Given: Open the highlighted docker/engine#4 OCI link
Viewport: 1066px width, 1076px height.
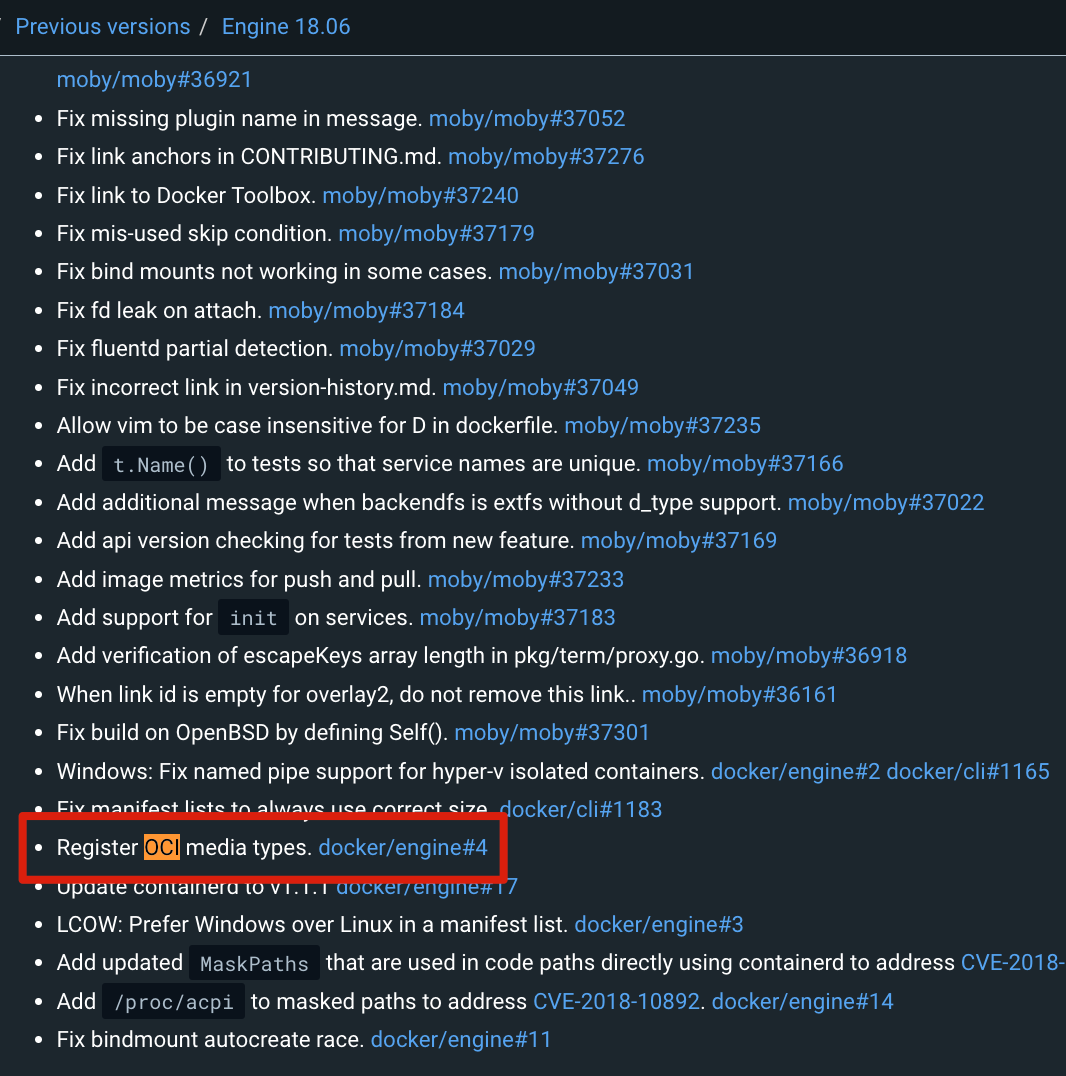Looking at the screenshot, I should [x=402, y=847].
